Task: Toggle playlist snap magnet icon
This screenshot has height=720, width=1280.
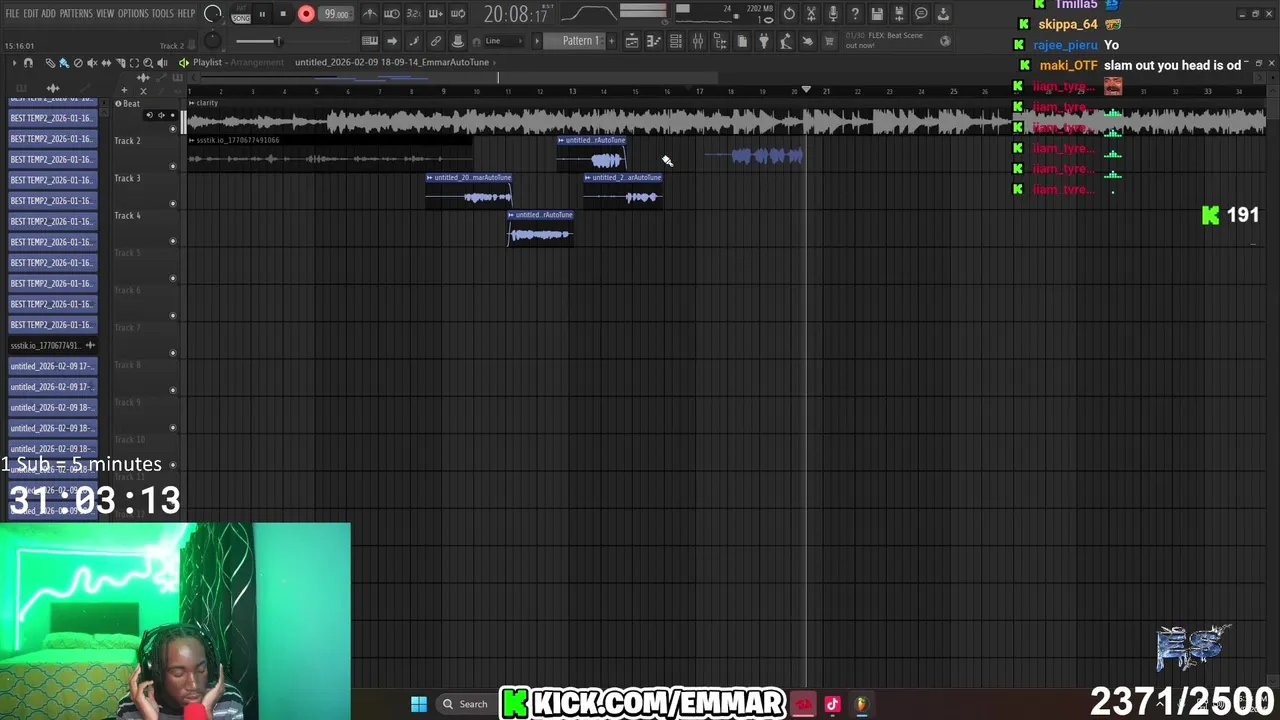Action: [28, 63]
